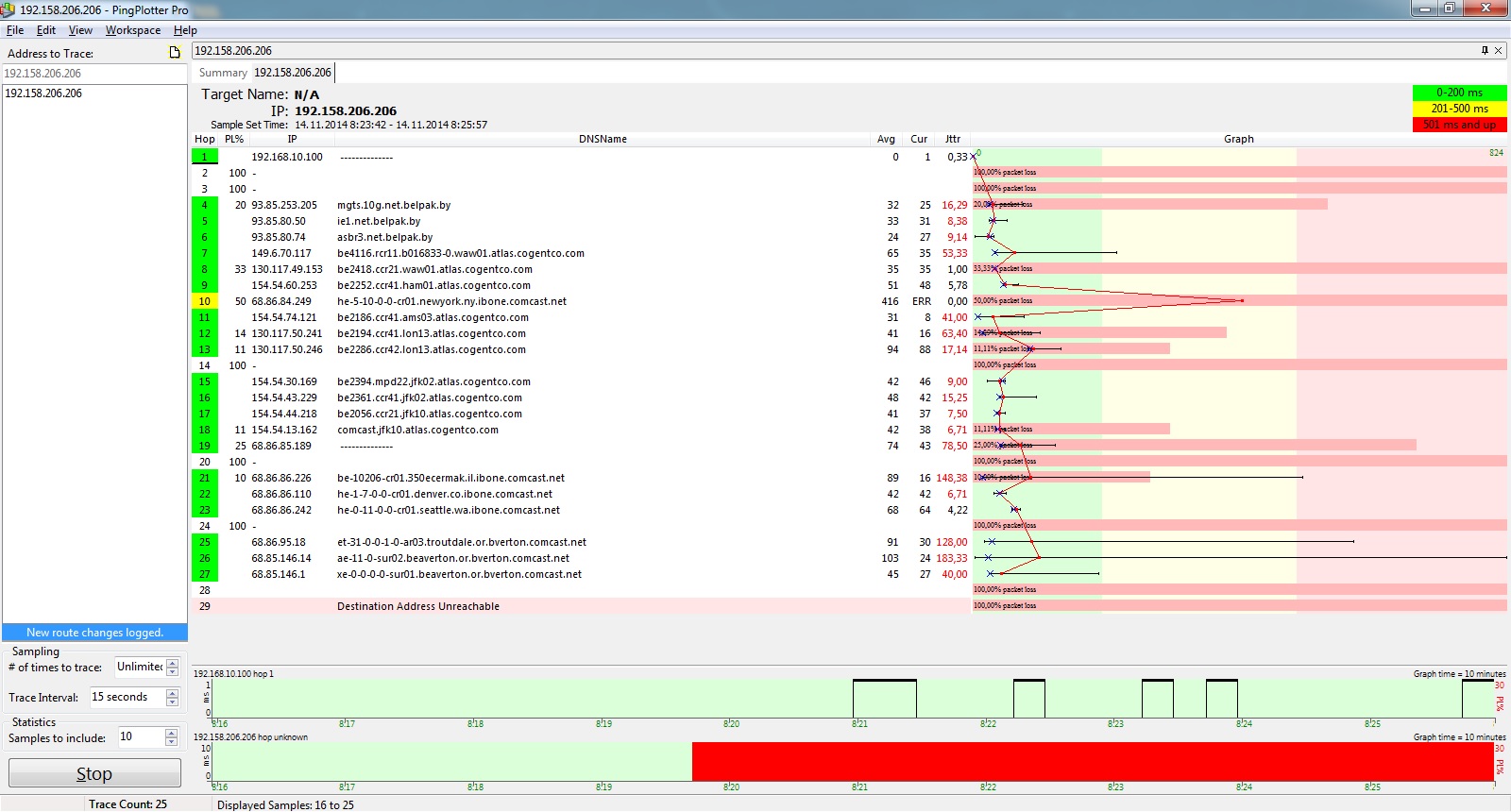Click the PL% column header
The height and width of the screenshot is (812, 1511).
click(234, 139)
